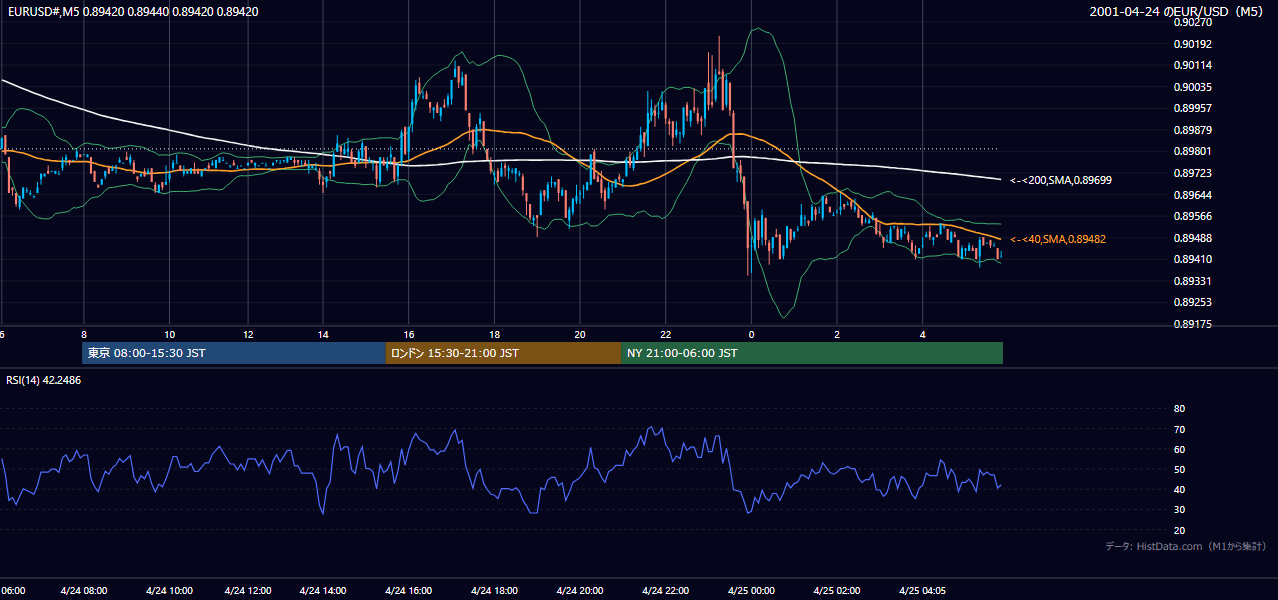Click the 2001-04-24 EUR/USD (M5) title
The image size is (1278, 600).
1174,12
